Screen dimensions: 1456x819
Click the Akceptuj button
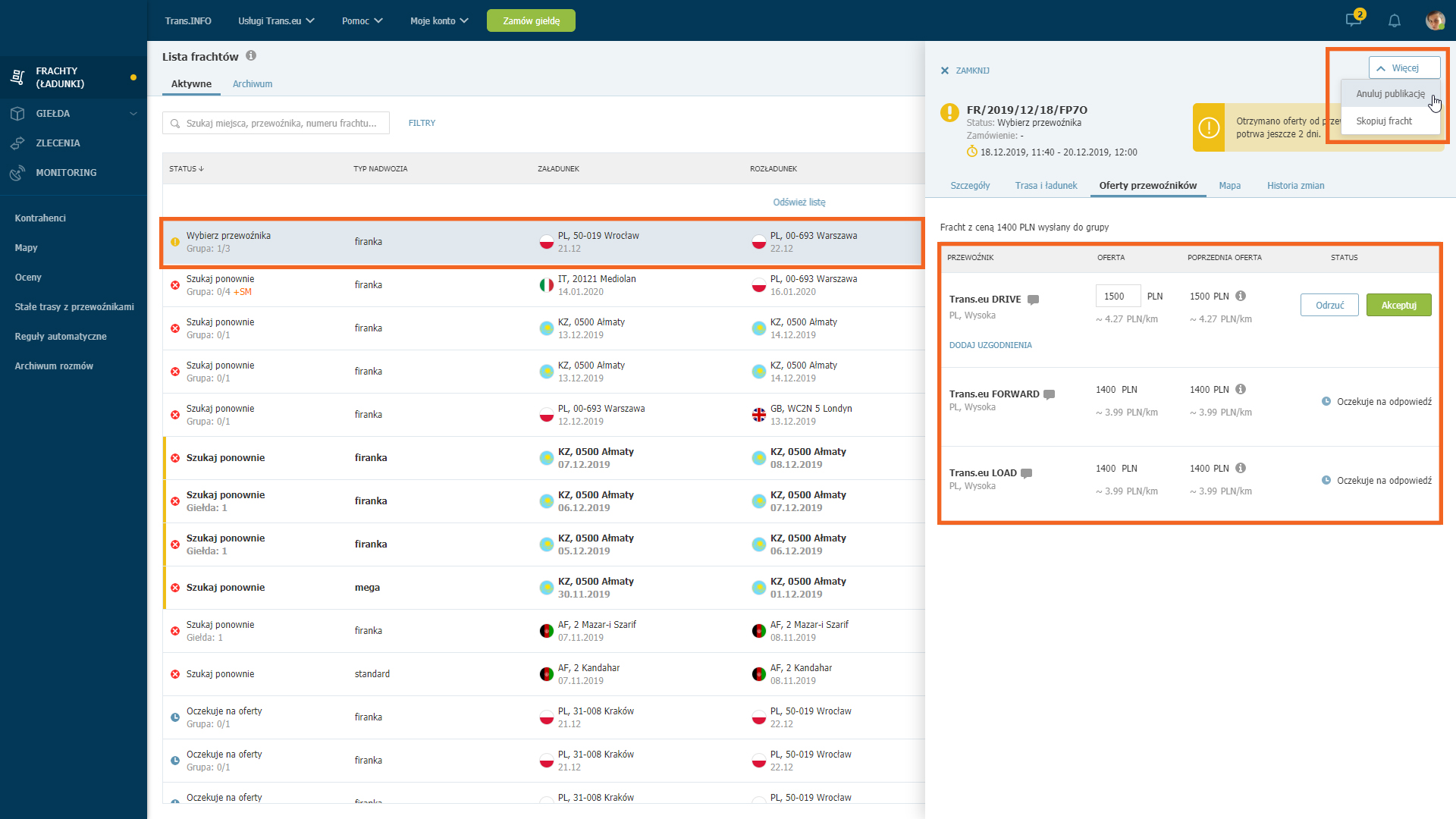click(1398, 305)
